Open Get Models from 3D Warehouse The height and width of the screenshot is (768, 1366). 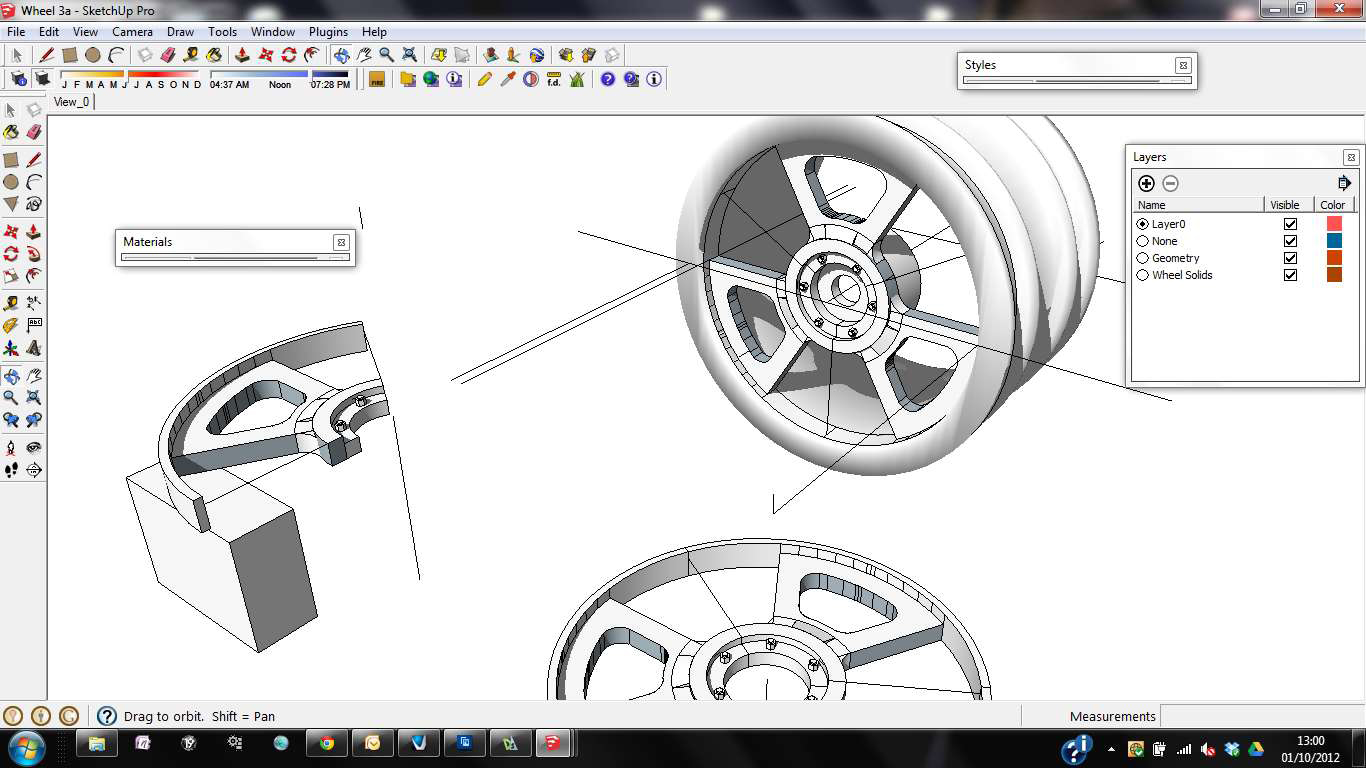click(565, 55)
